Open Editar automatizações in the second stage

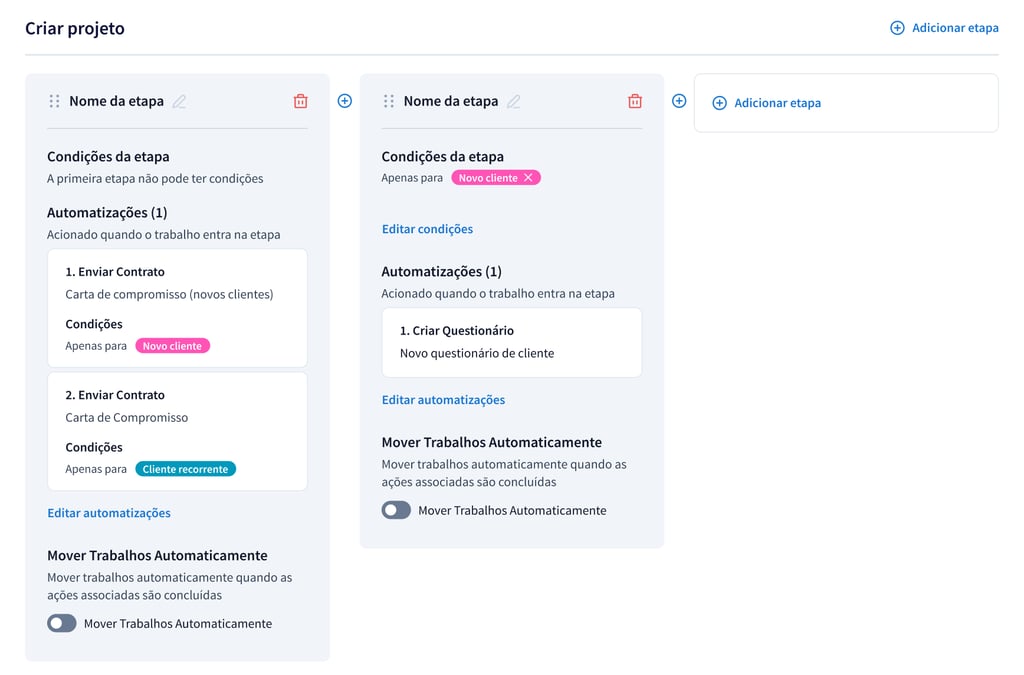pyautogui.click(x=443, y=400)
